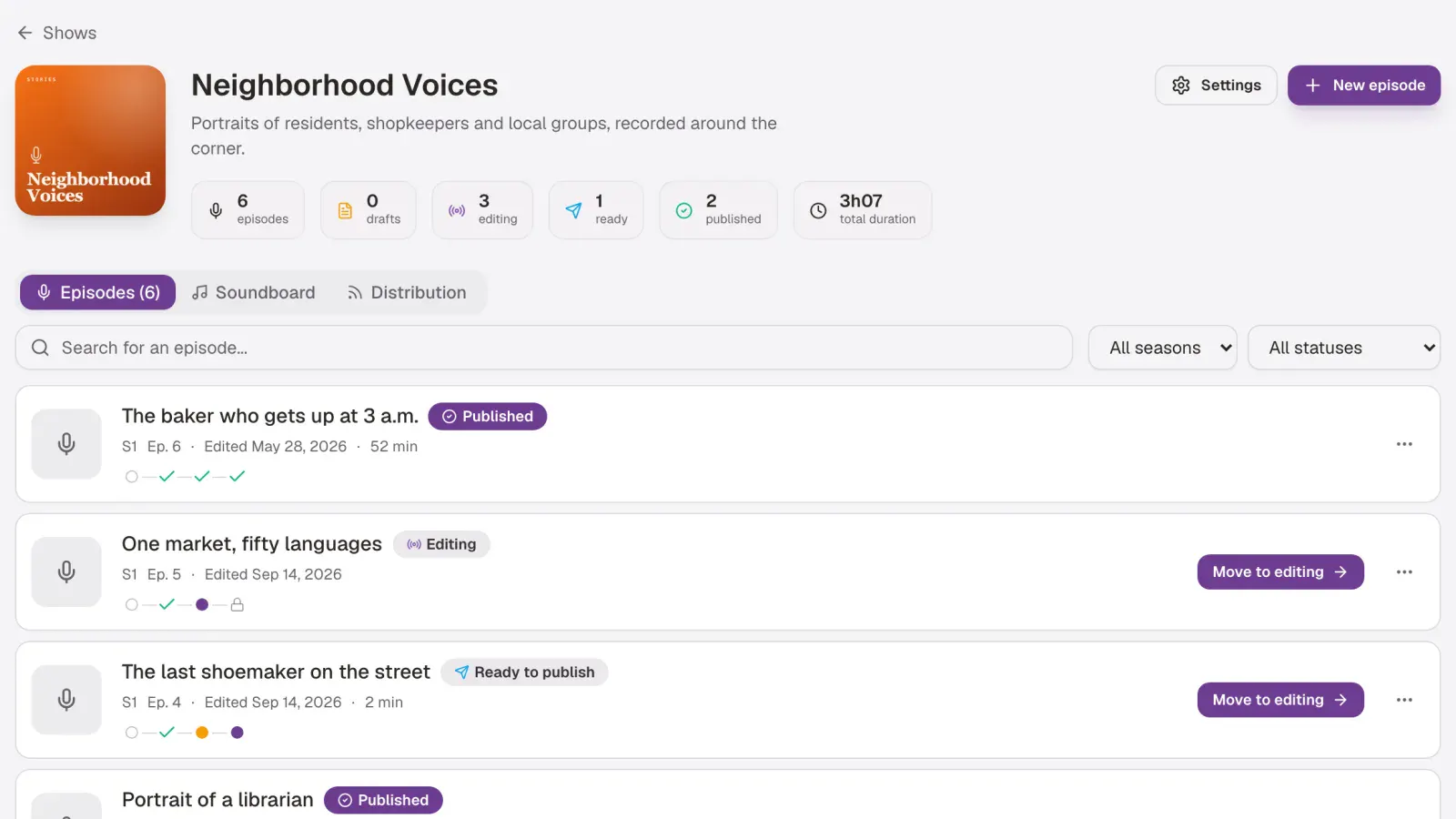The height and width of the screenshot is (819, 1456).
Task: Create a New episode
Action: coord(1363,85)
